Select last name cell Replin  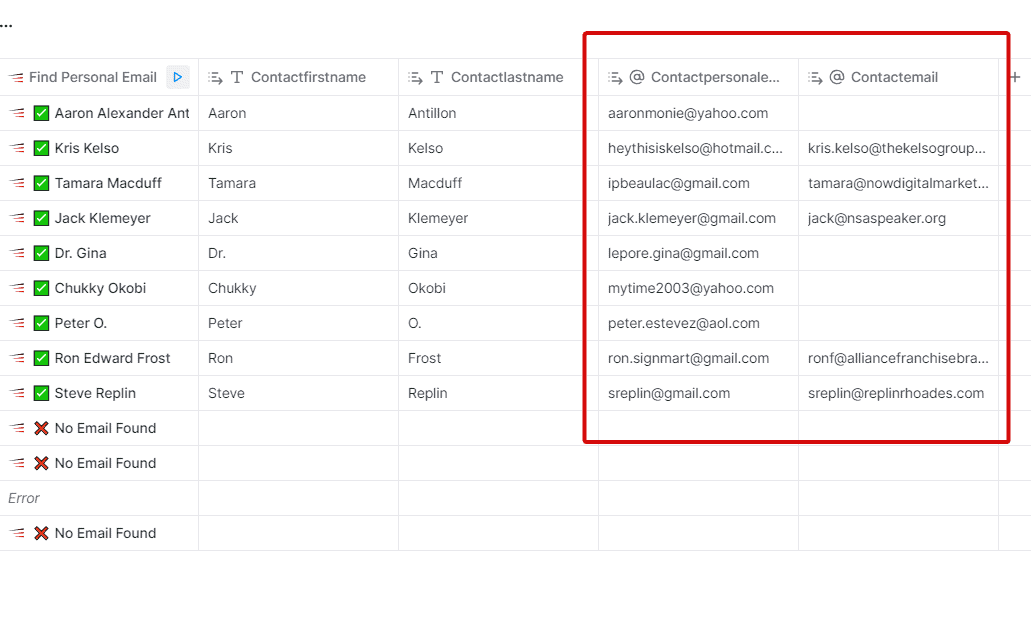498,393
